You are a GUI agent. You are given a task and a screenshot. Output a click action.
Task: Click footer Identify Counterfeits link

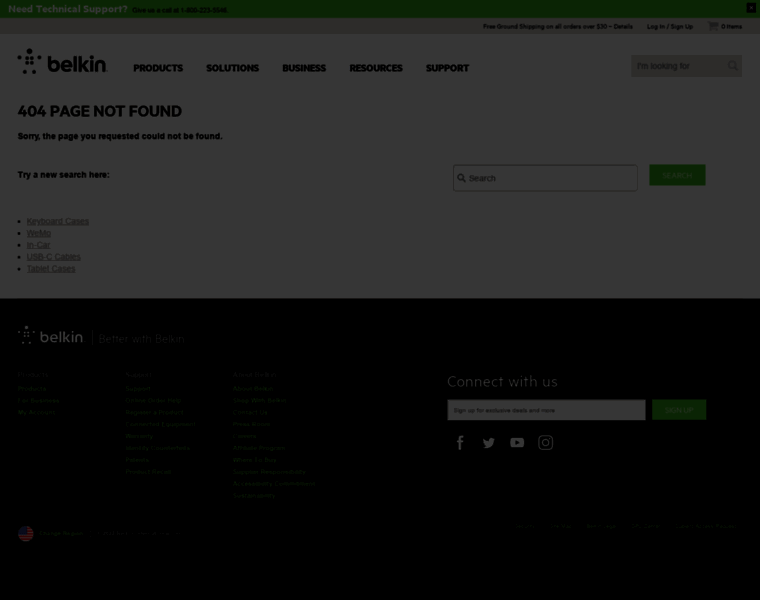158,448
